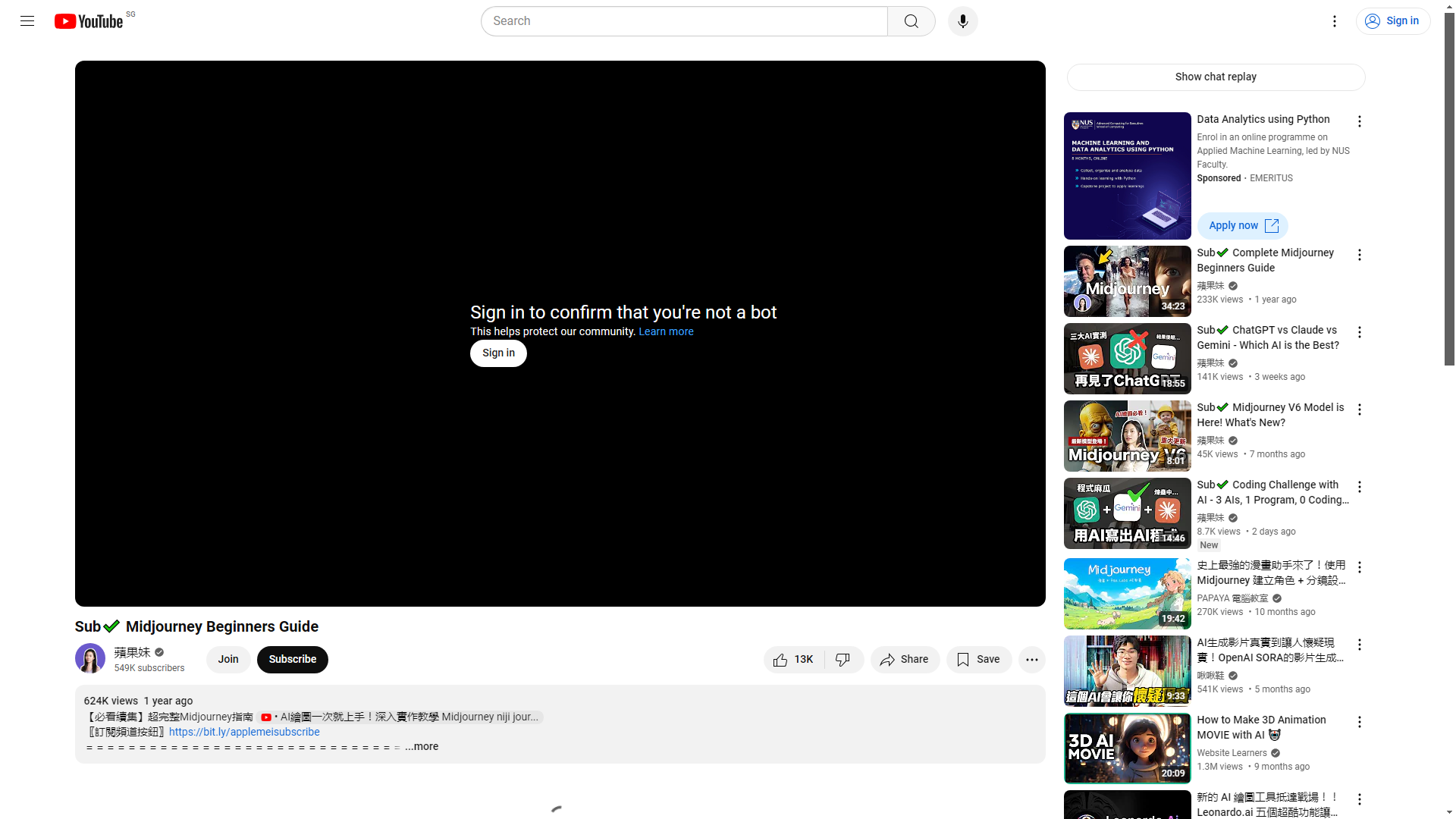Click Show chat replay button
This screenshot has width=1456, height=819.
click(x=1216, y=77)
